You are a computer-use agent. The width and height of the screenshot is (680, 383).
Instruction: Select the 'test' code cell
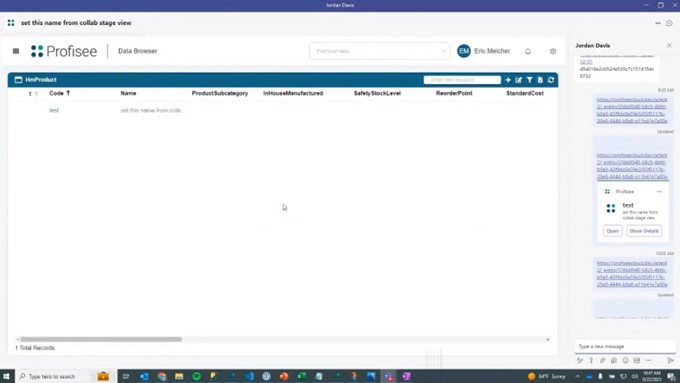click(x=54, y=110)
